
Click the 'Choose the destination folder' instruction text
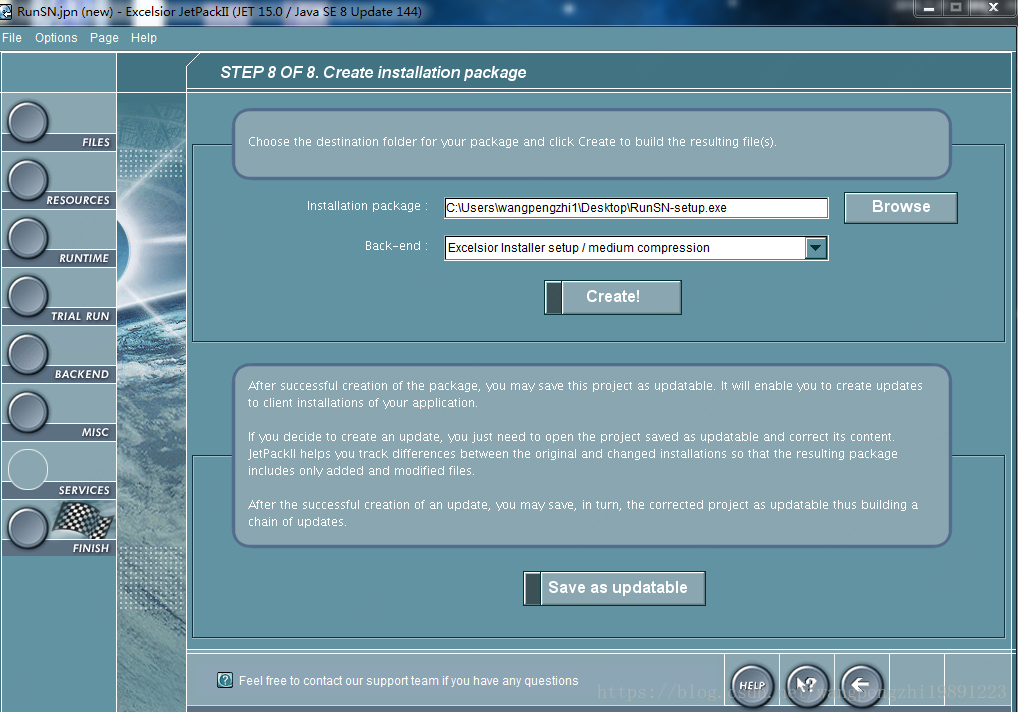512,141
